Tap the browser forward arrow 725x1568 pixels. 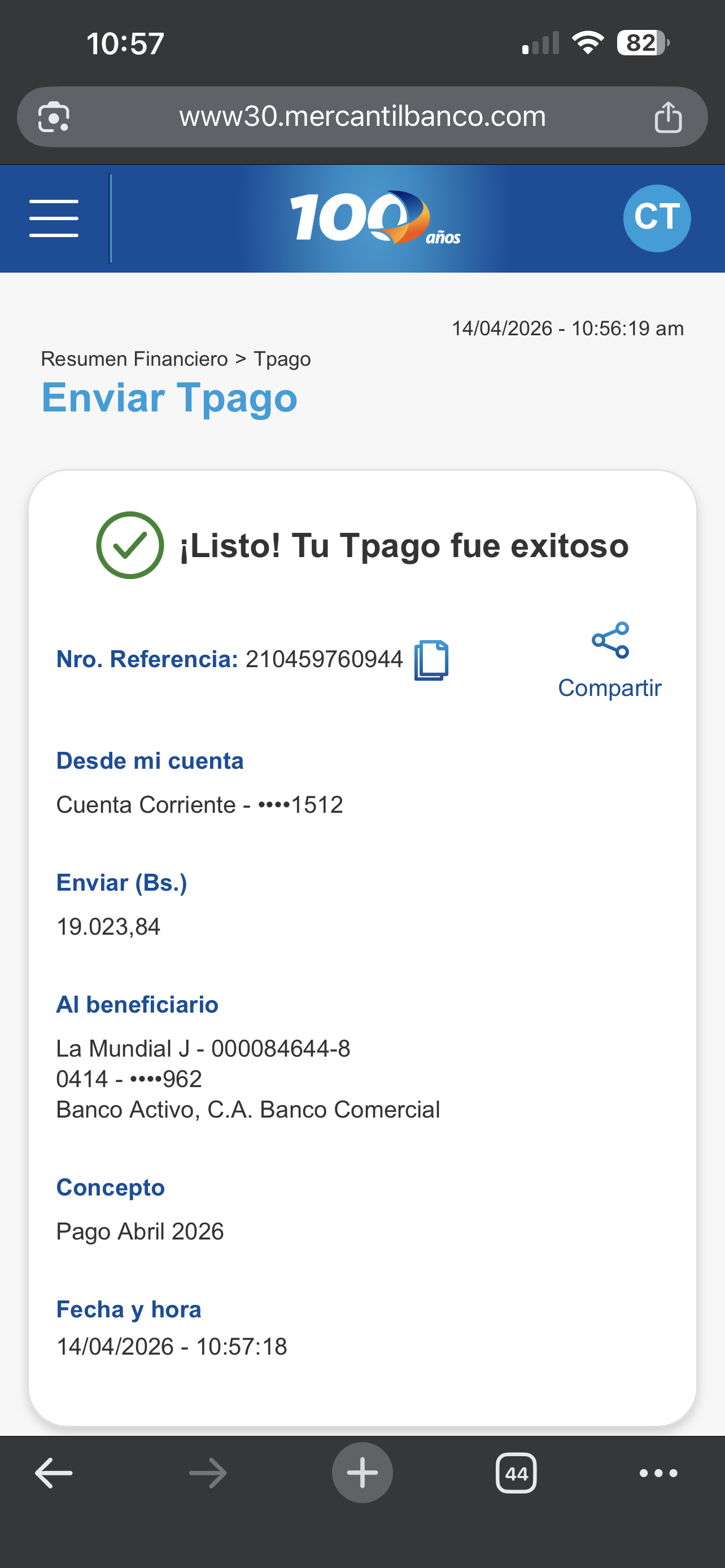pos(208,1473)
